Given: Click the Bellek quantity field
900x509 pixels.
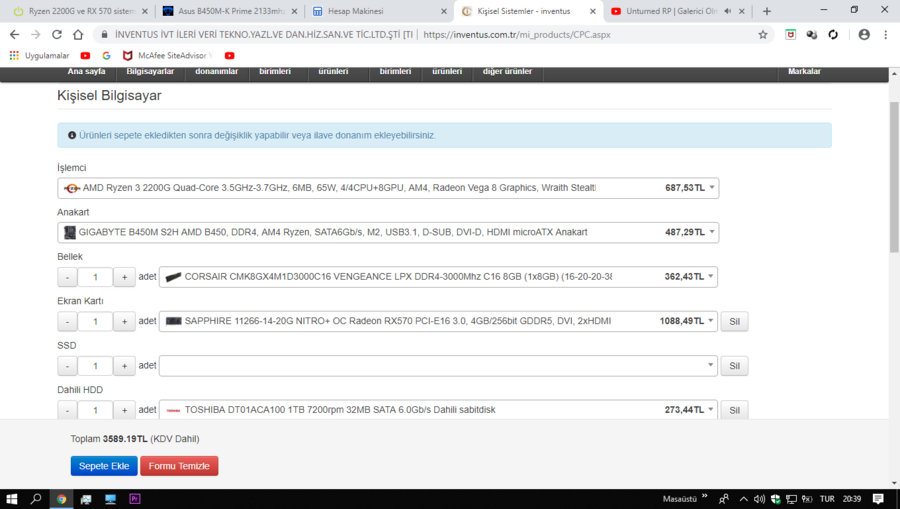Looking at the screenshot, I should pyautogui.click(x=95, y=277).
